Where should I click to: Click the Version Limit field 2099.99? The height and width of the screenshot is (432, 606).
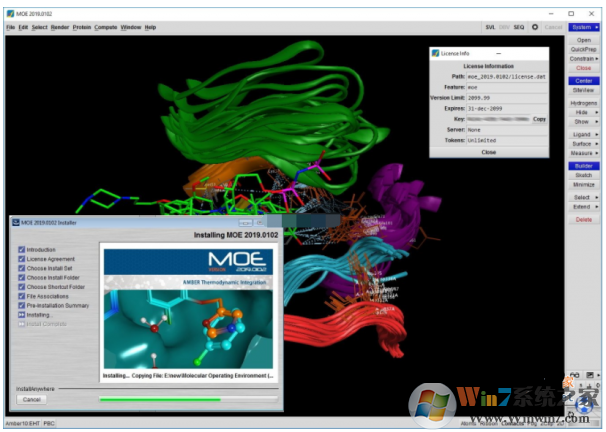(507, 98)
